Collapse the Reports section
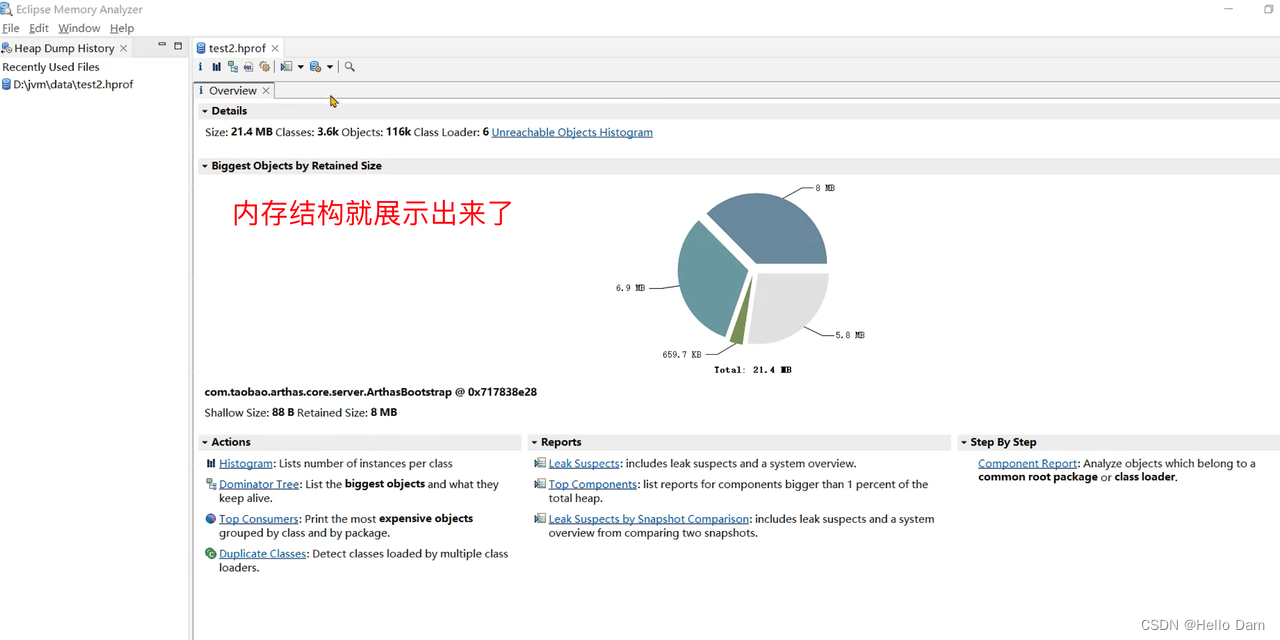The image size is (1280, 640). 534,442
